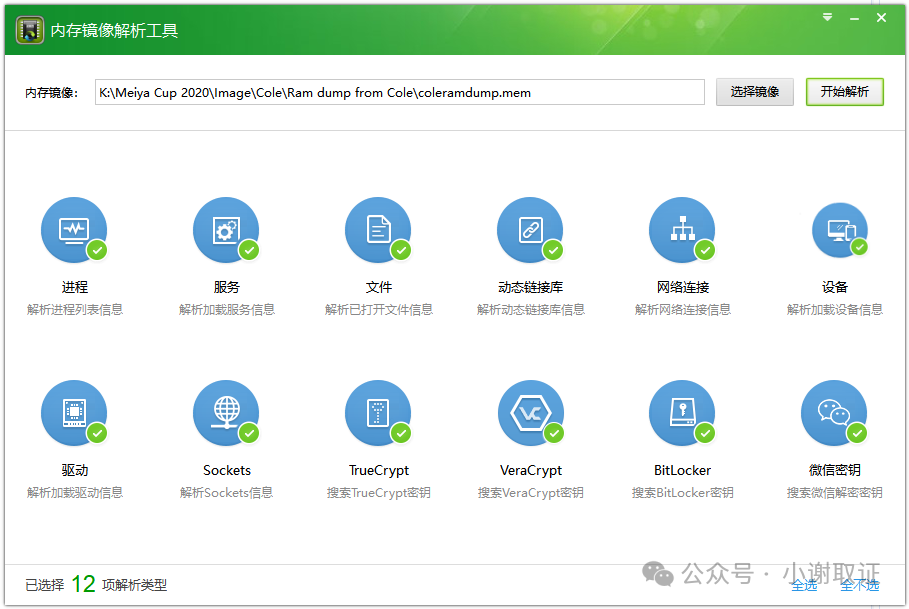
Task: Uncheck the green checkmark on 设备
Action: 859,247
